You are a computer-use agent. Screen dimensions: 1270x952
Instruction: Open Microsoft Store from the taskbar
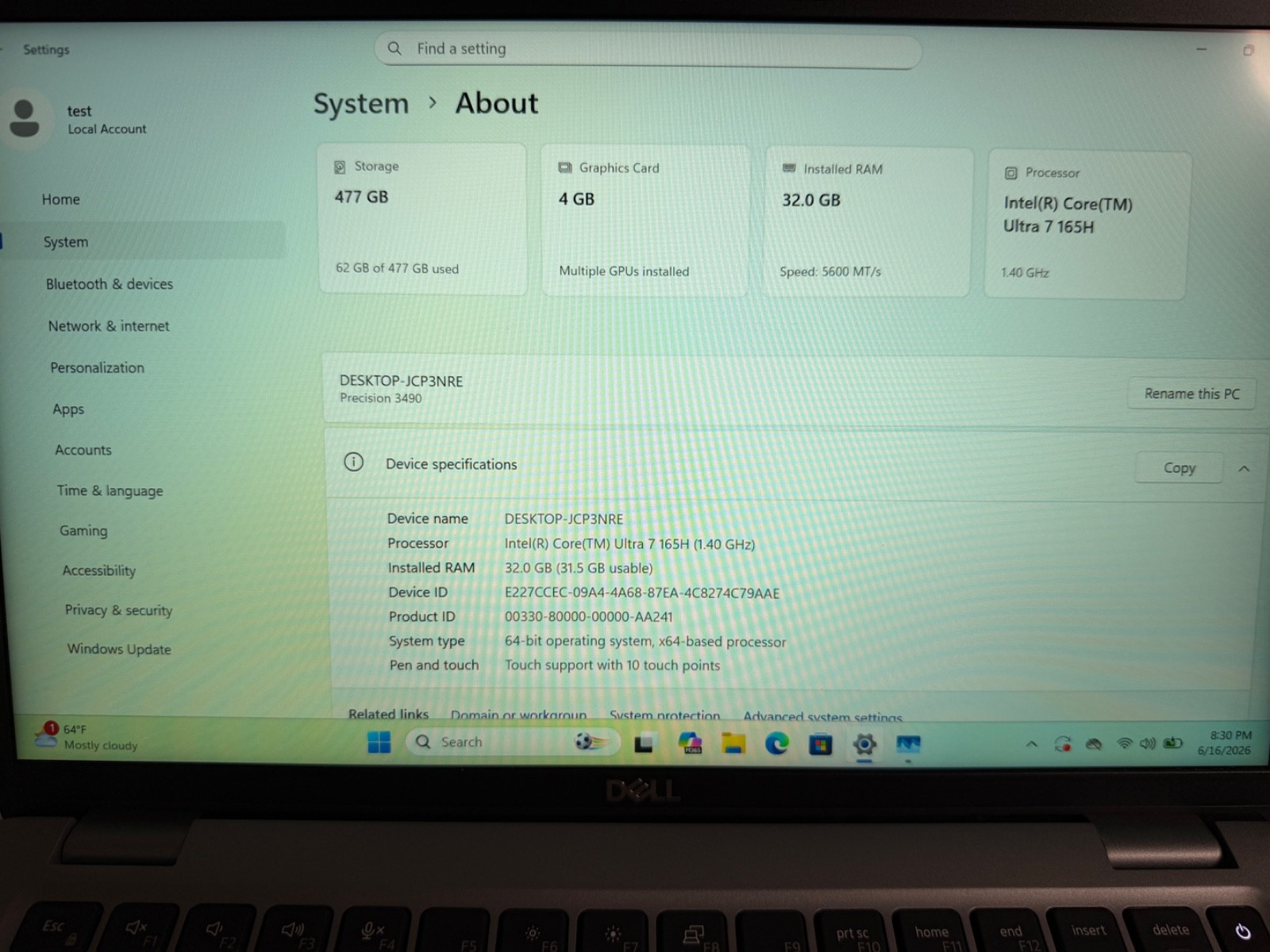pos(821,744)
